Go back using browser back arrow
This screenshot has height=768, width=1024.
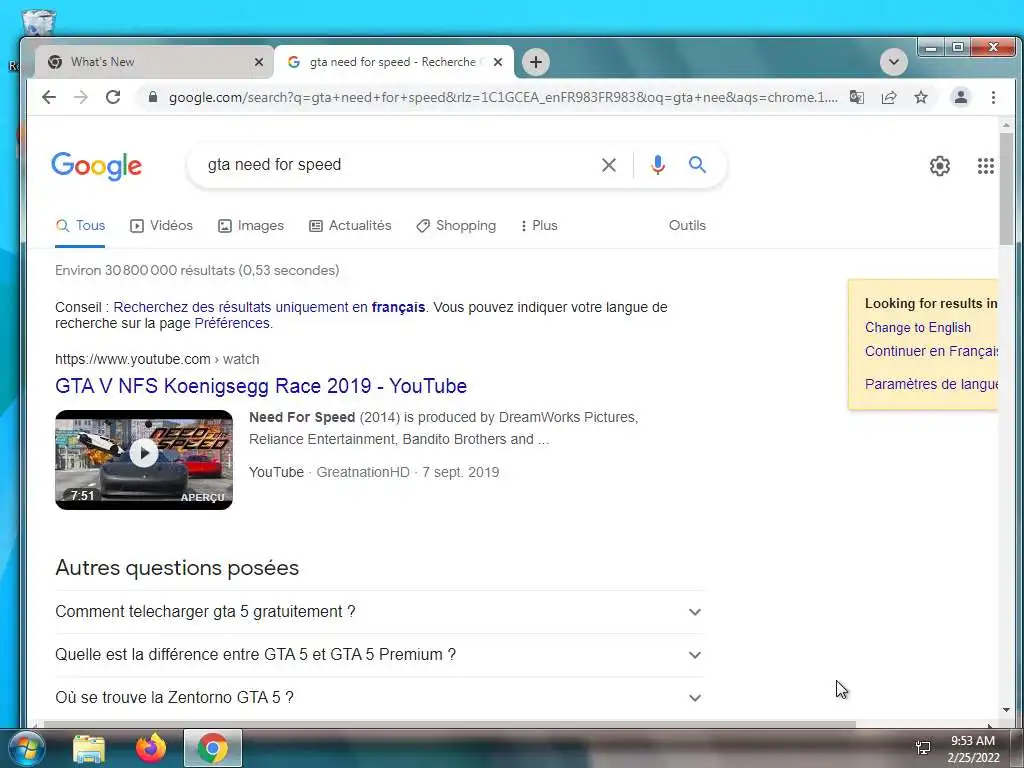pos(49,97)
